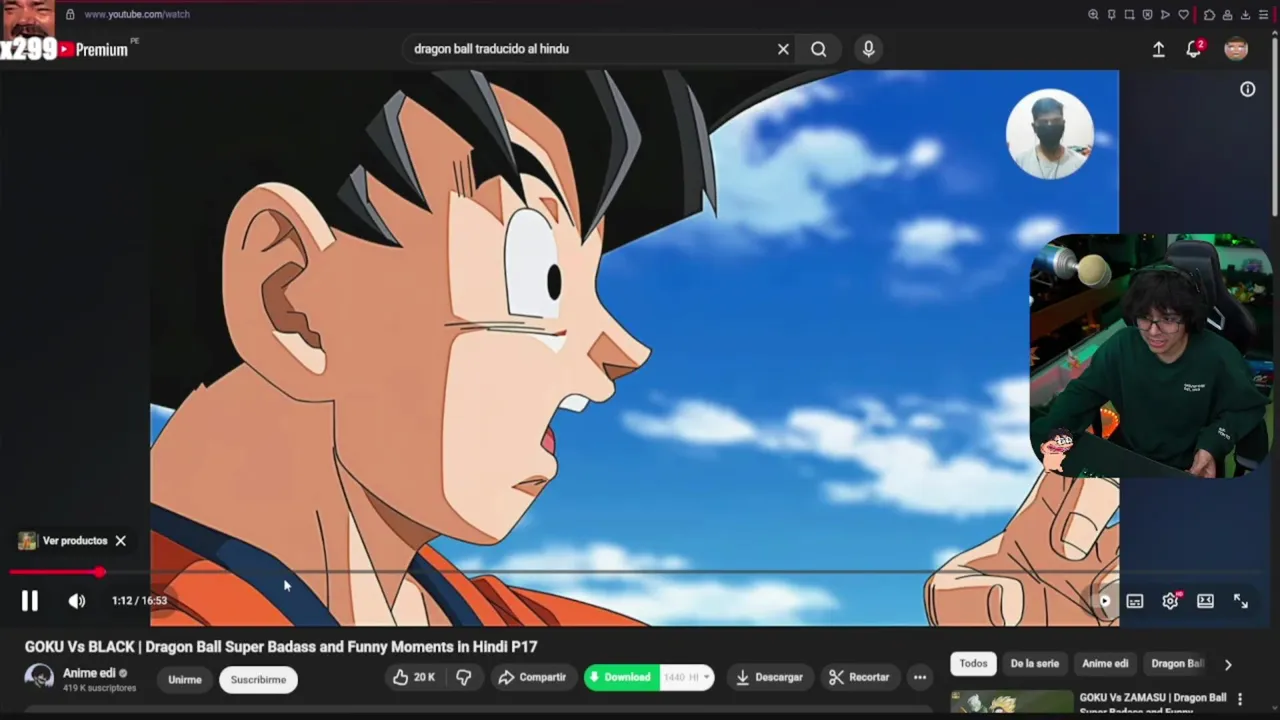Click the '1:12 / 16:53' time display
Screen dimensions: 1280x720
coord(140,601)
